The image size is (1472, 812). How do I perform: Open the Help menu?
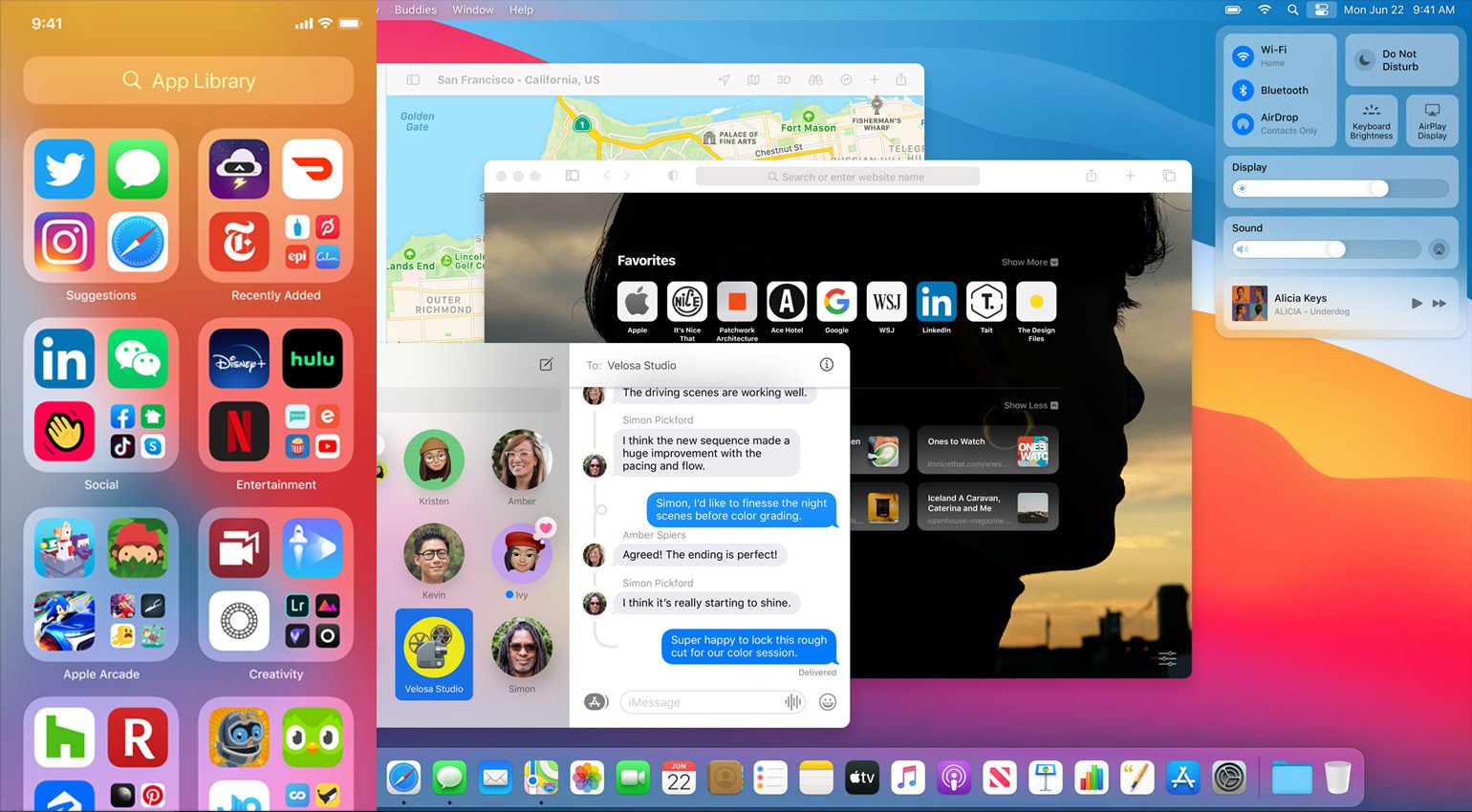pos(521,10)
